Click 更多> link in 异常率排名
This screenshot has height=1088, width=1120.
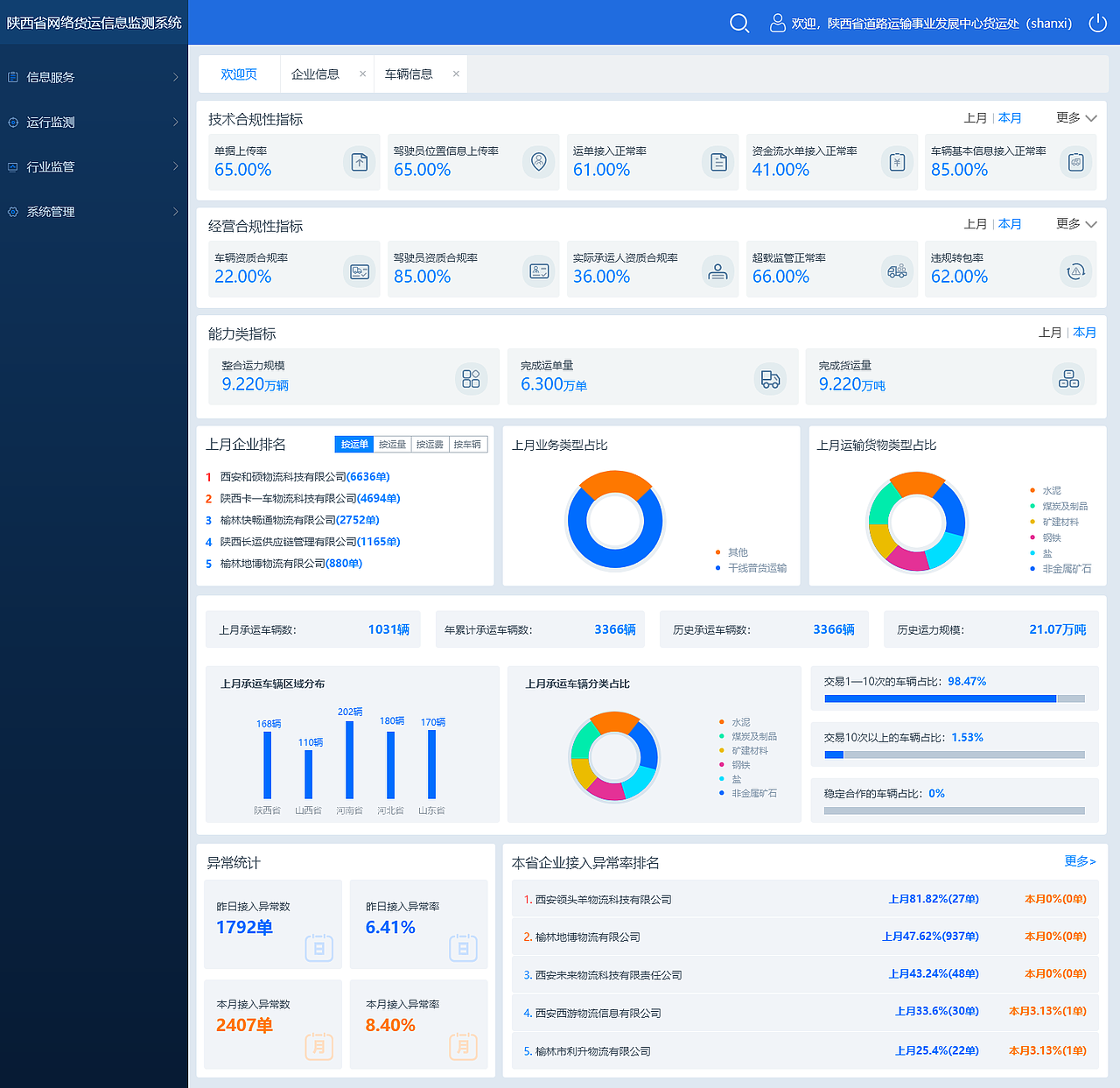point(1080,861)
